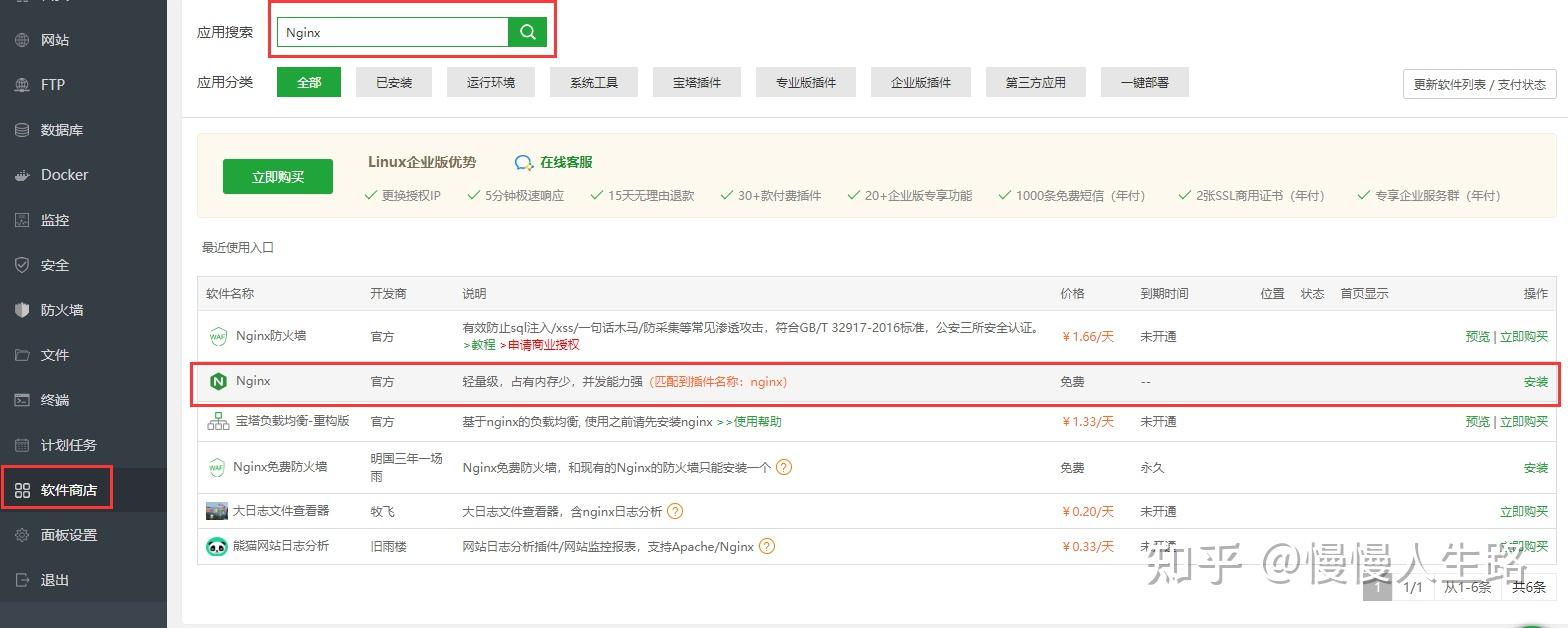Open 安全 in the sidebar
The image size is (1568, 628).
pyautogui.click(x=55, y=265)
